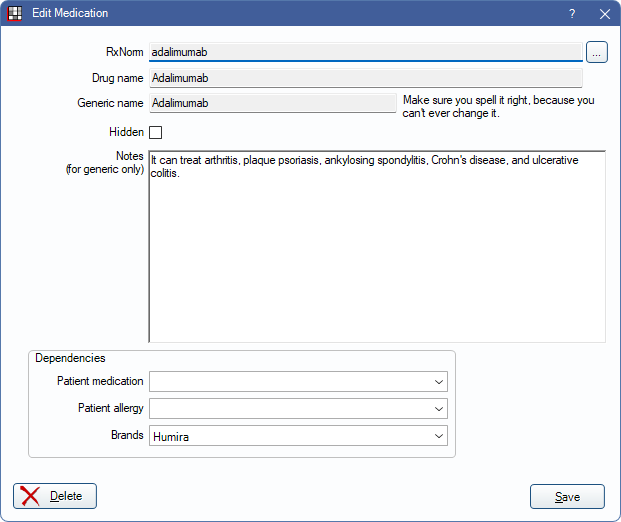Close the Edit Medication dialog window
This screenshot has width=621, height=522.
coord(604,14)
